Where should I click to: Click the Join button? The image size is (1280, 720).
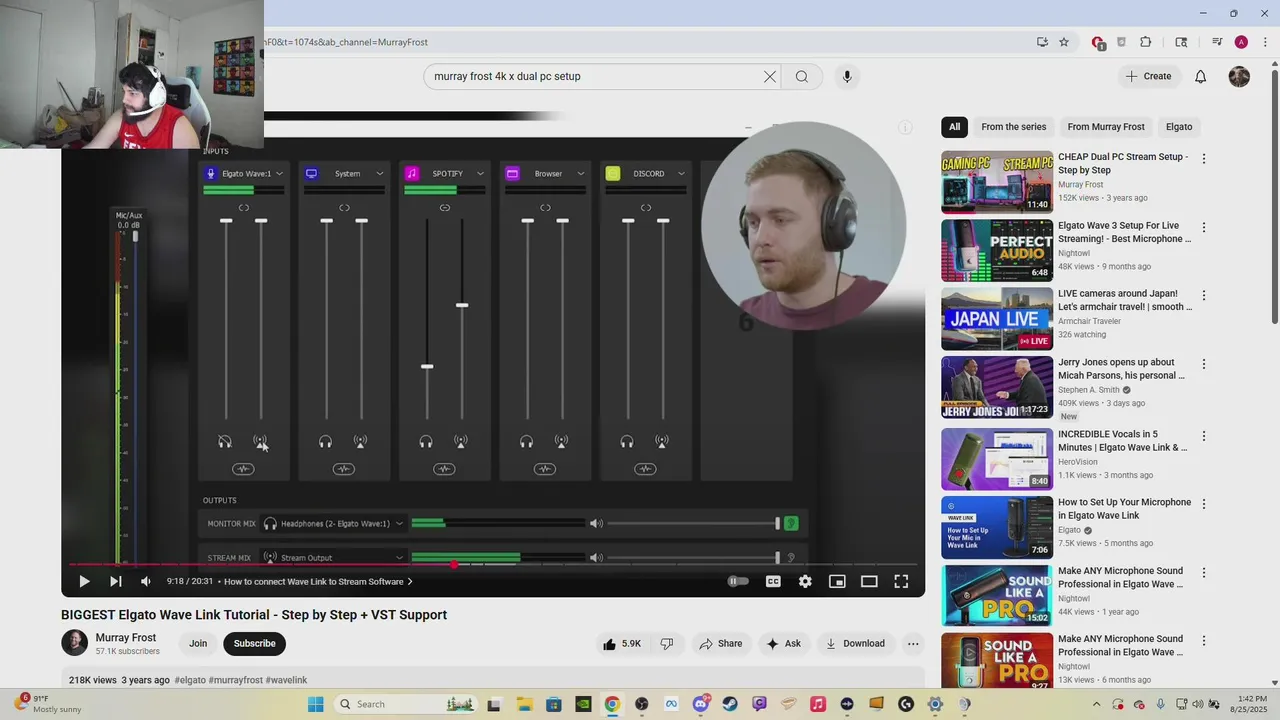(x=198, y=644)
